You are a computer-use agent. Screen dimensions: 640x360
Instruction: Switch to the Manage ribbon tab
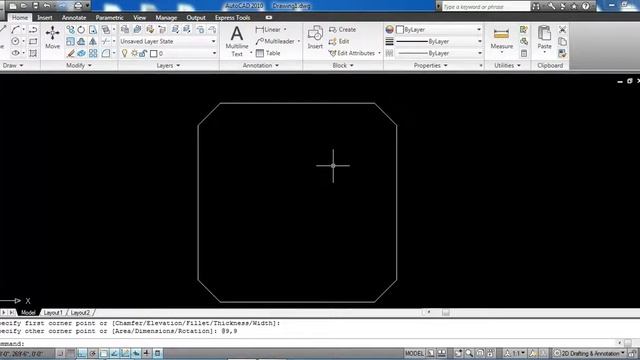pyautogui.click(x=166, y=18)
